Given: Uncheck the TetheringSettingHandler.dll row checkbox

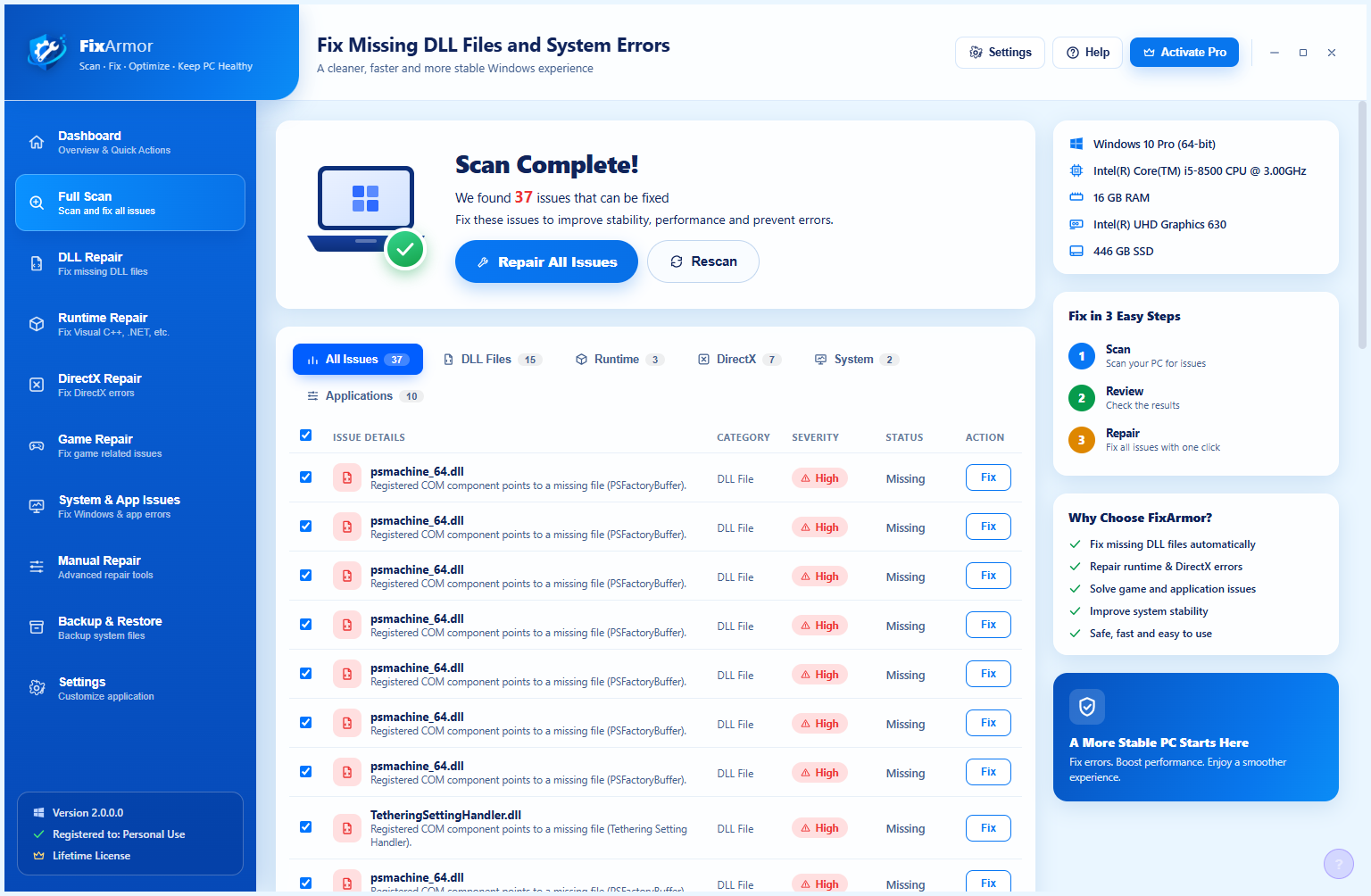Looking at the screenshot, I should (306, 827).
